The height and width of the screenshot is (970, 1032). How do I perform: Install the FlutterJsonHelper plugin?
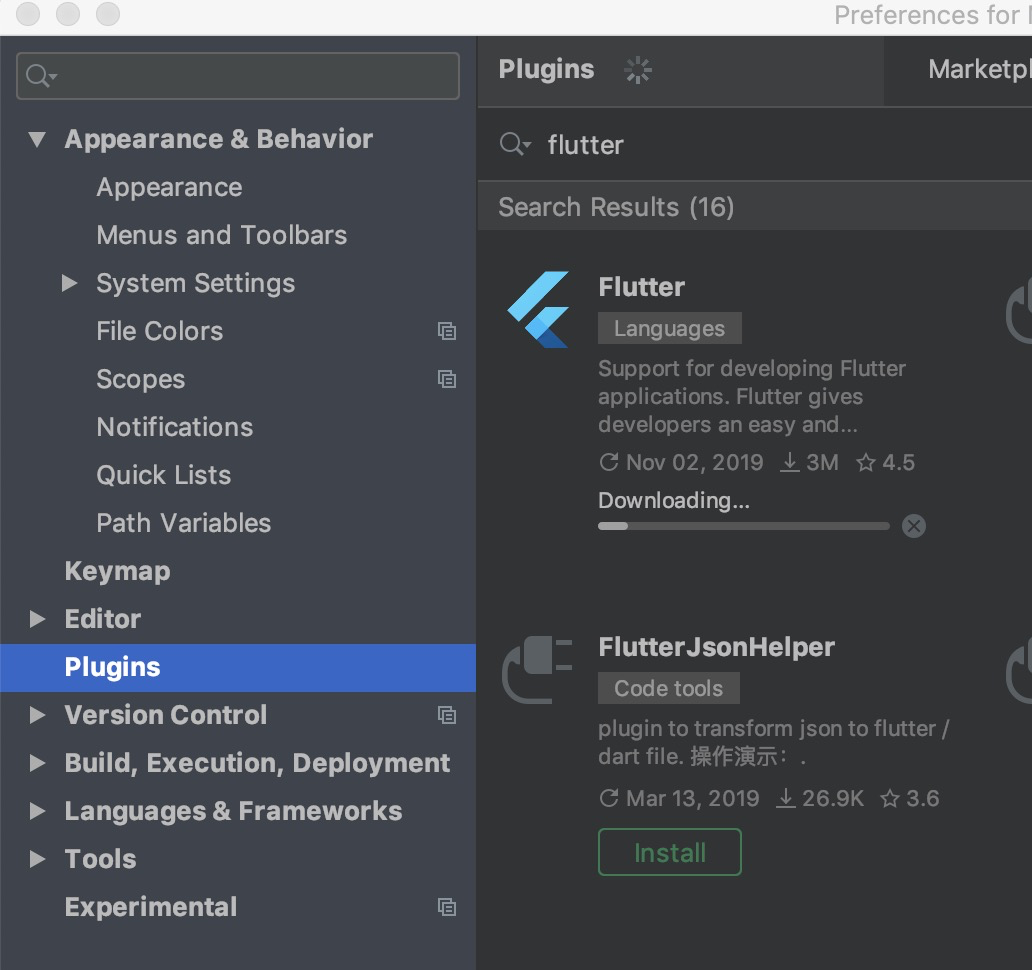[x=669, y=852]
